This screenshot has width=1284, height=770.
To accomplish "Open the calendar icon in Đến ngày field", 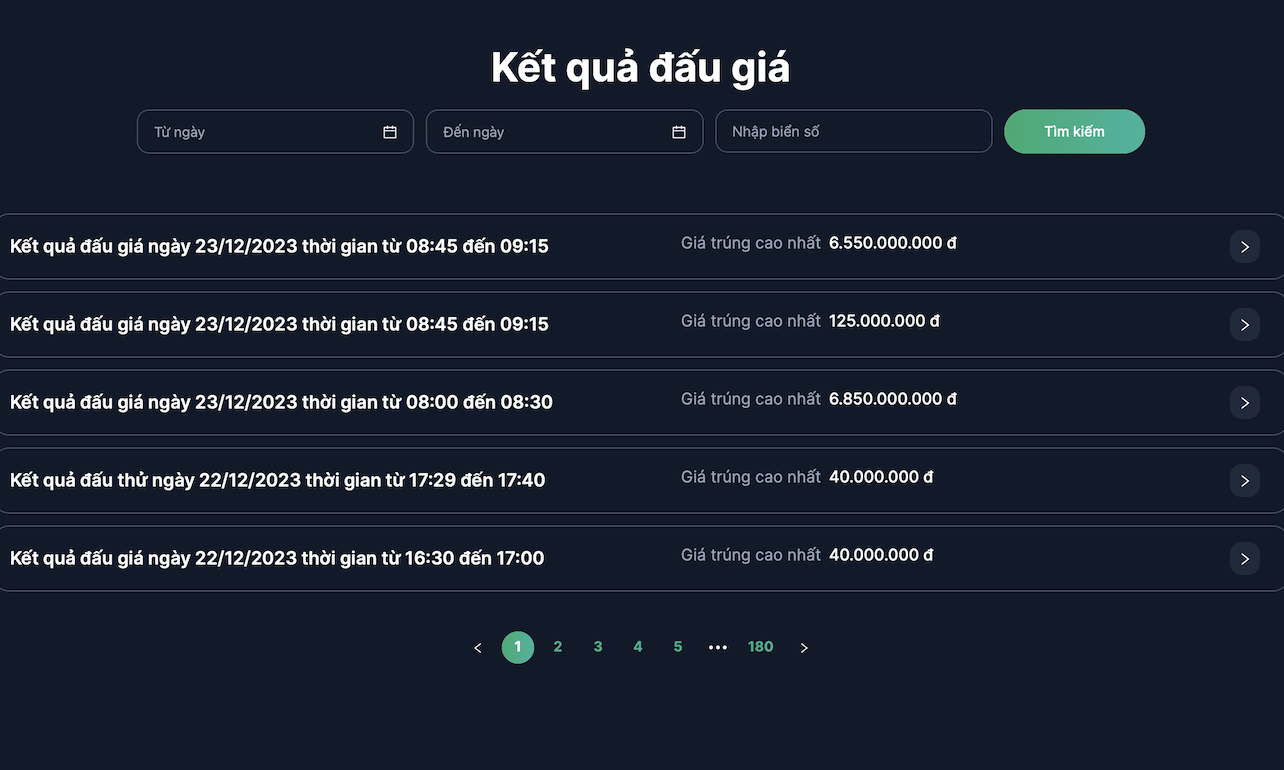I will pos(679,132).
